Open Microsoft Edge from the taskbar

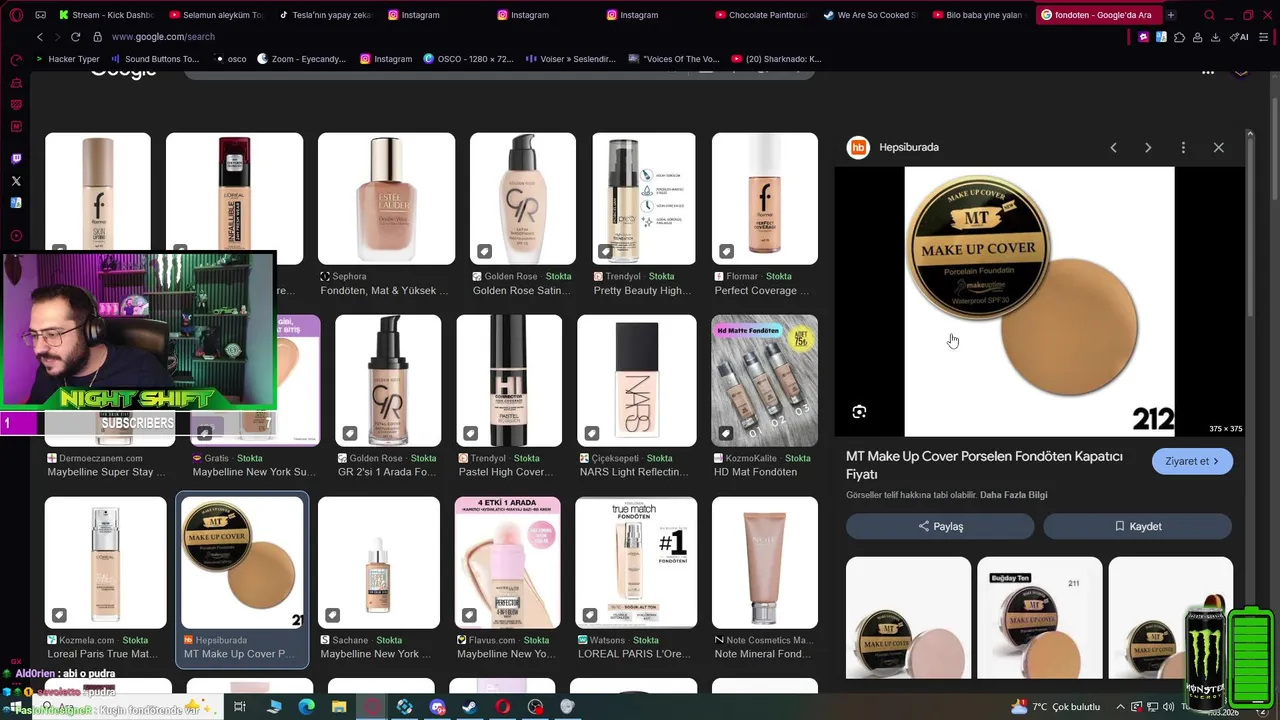pos(307,707)
